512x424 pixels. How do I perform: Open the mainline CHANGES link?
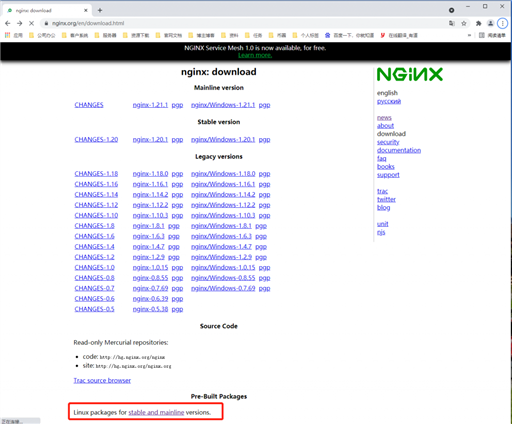[x=89, y=105]
